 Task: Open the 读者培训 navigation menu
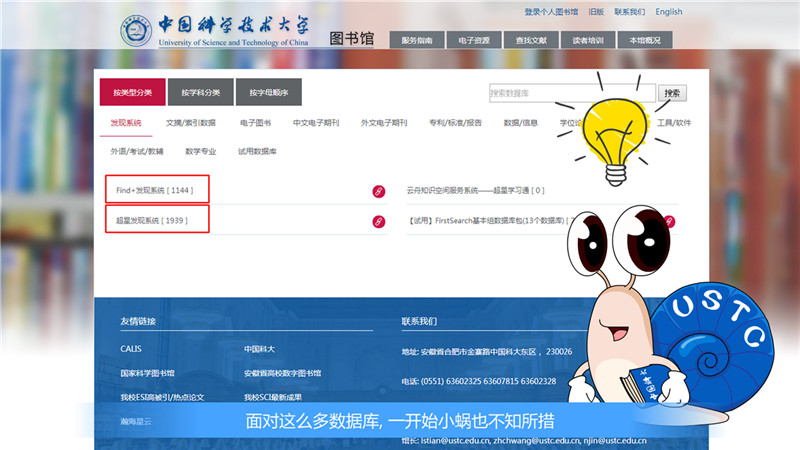[x=588, y=40]
